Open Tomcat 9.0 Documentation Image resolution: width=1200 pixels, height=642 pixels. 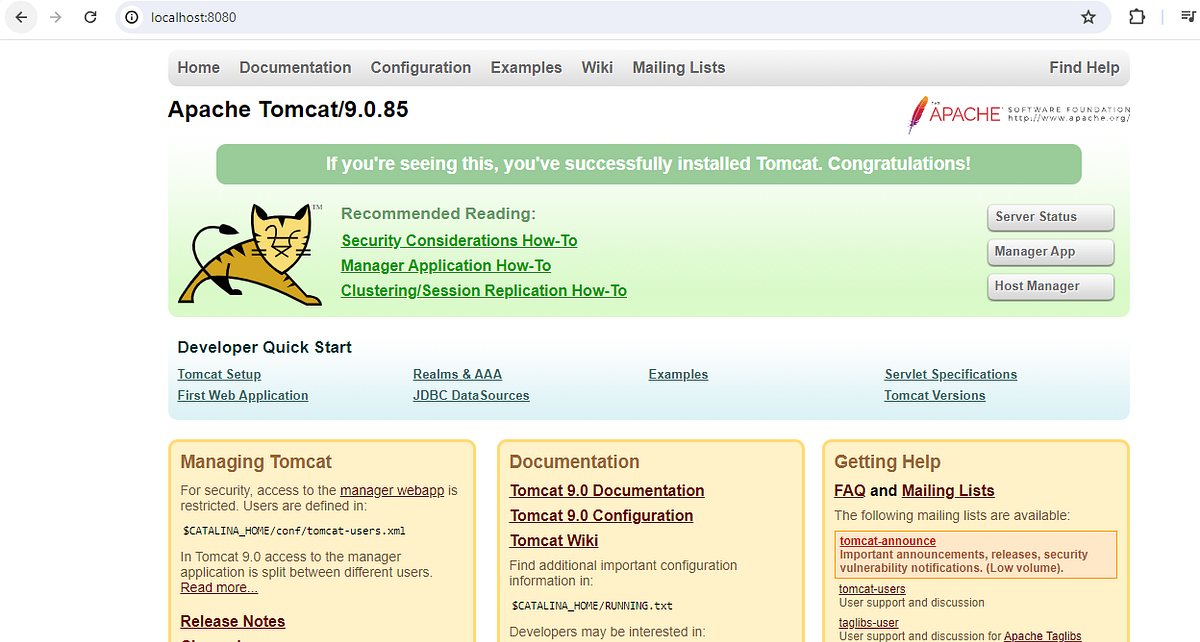pyautogui.click(x=606, y=490)
